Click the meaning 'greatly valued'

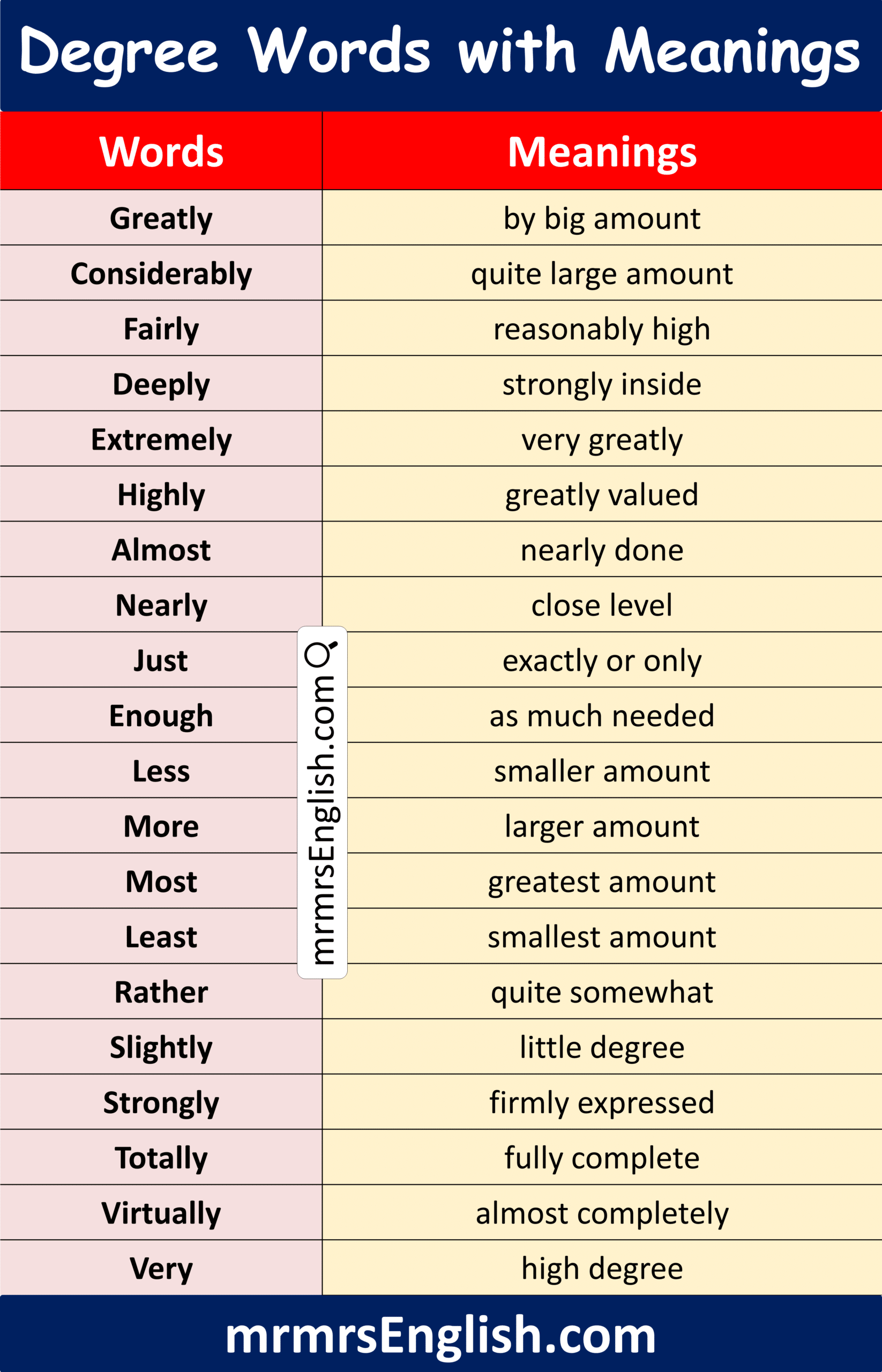pos(602,494)
